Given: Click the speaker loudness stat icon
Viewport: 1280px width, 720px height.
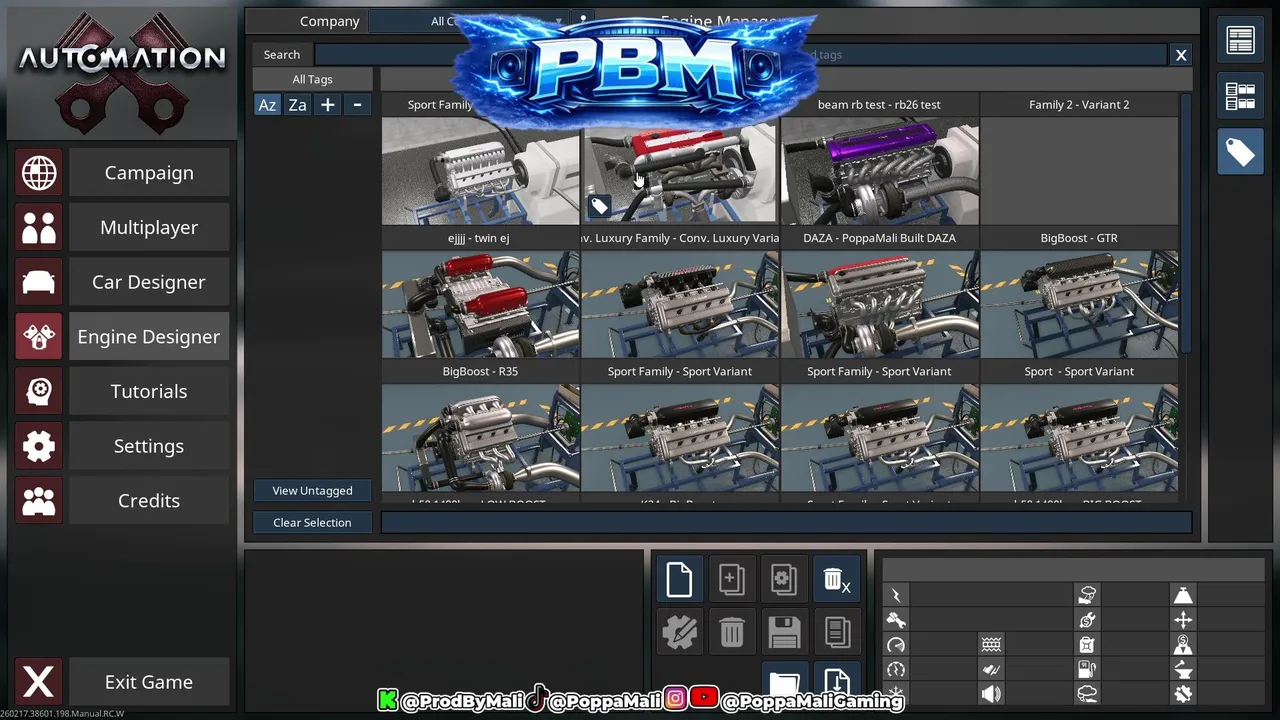Looking at the screenshot, I should [x=991, y=693].
